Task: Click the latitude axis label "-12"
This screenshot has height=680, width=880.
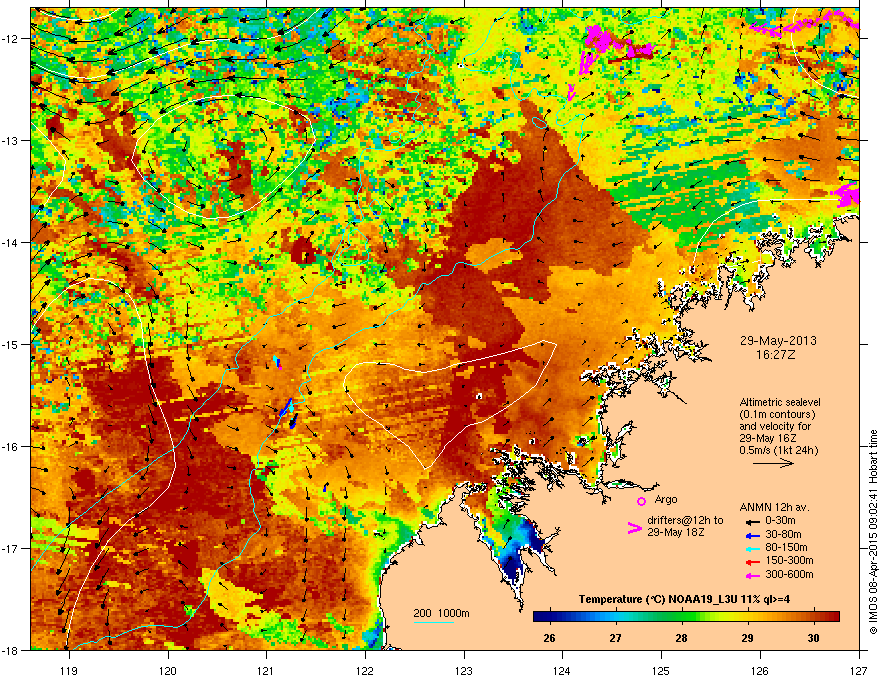Action: [x=11, y=38]
